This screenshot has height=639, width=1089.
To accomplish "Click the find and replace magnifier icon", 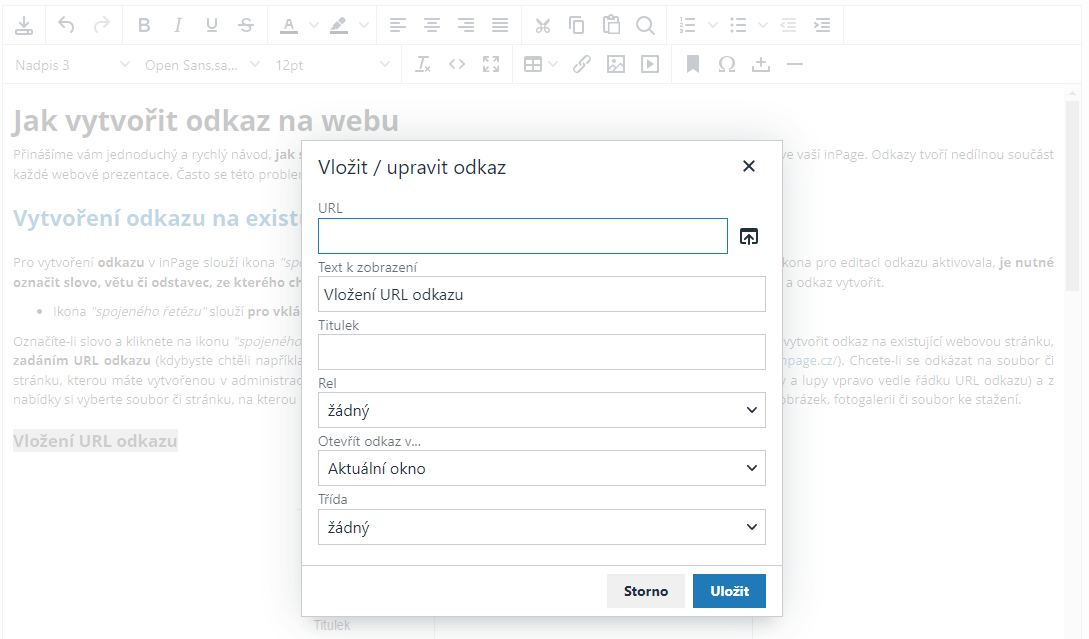I will 645,25.
